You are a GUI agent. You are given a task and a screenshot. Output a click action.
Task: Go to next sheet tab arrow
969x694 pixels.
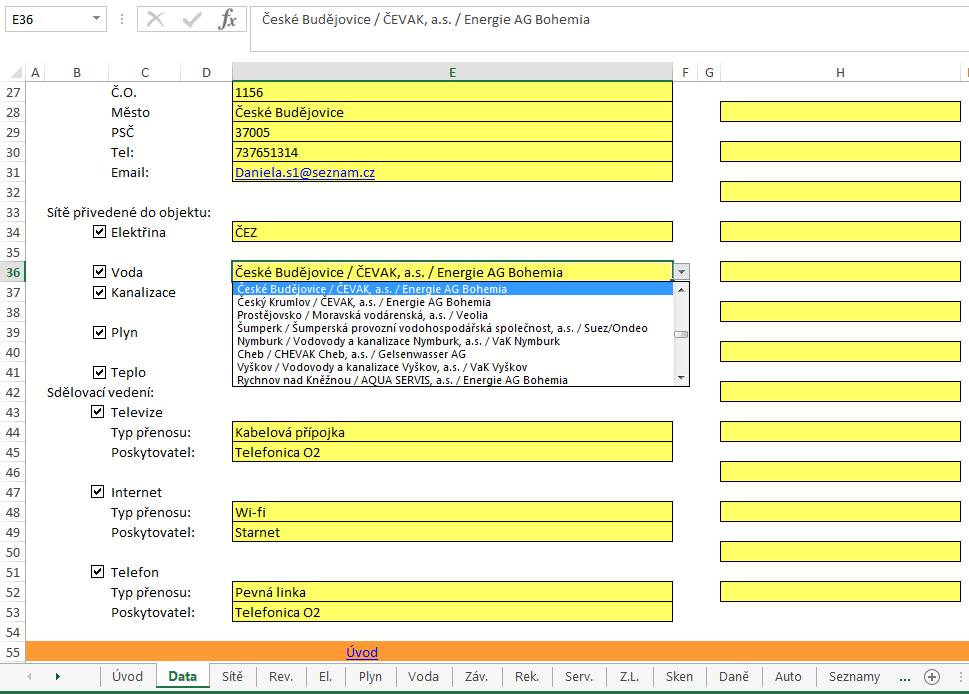tap(57, 677)
